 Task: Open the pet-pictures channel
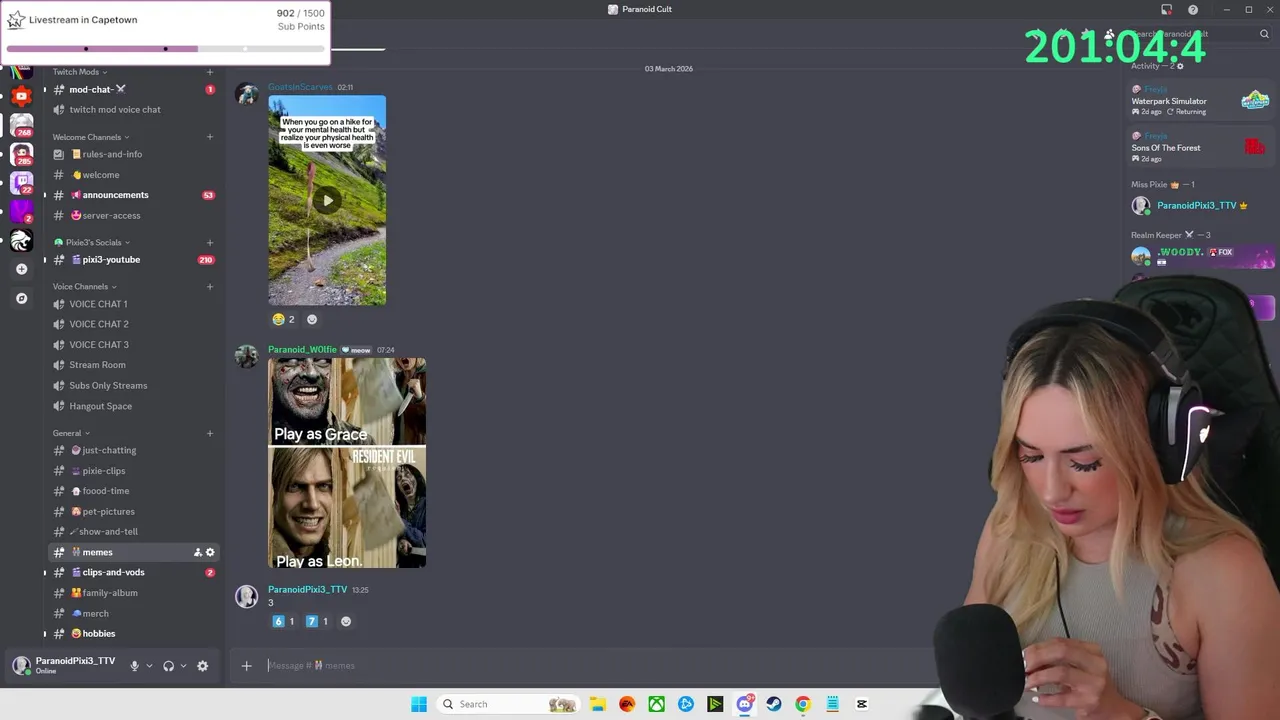point(133,511)
